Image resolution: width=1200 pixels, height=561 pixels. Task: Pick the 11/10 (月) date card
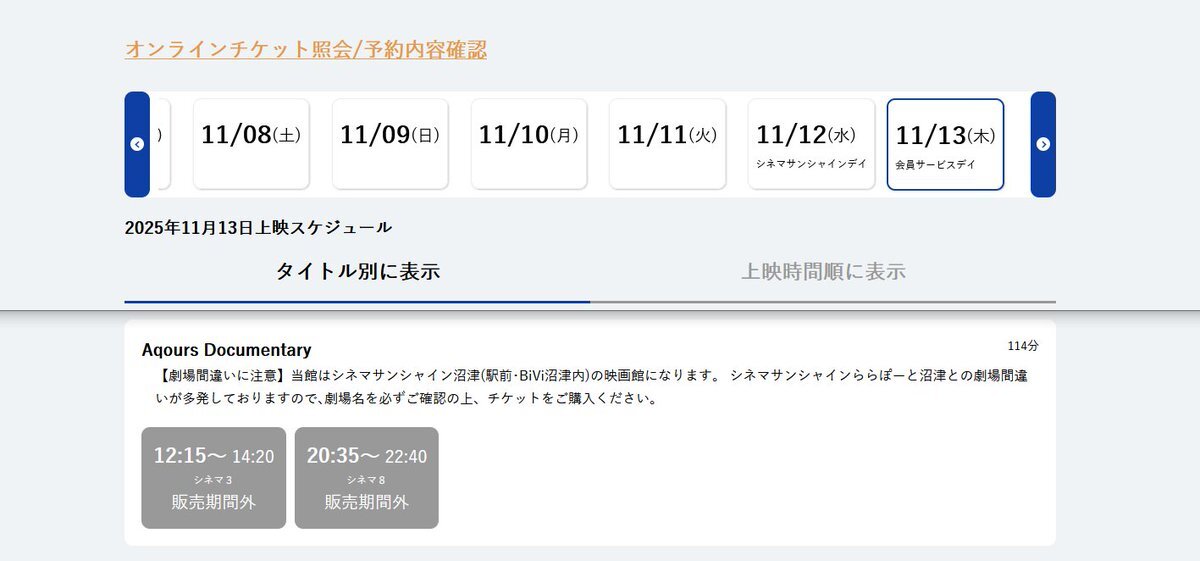click(528, 144)
